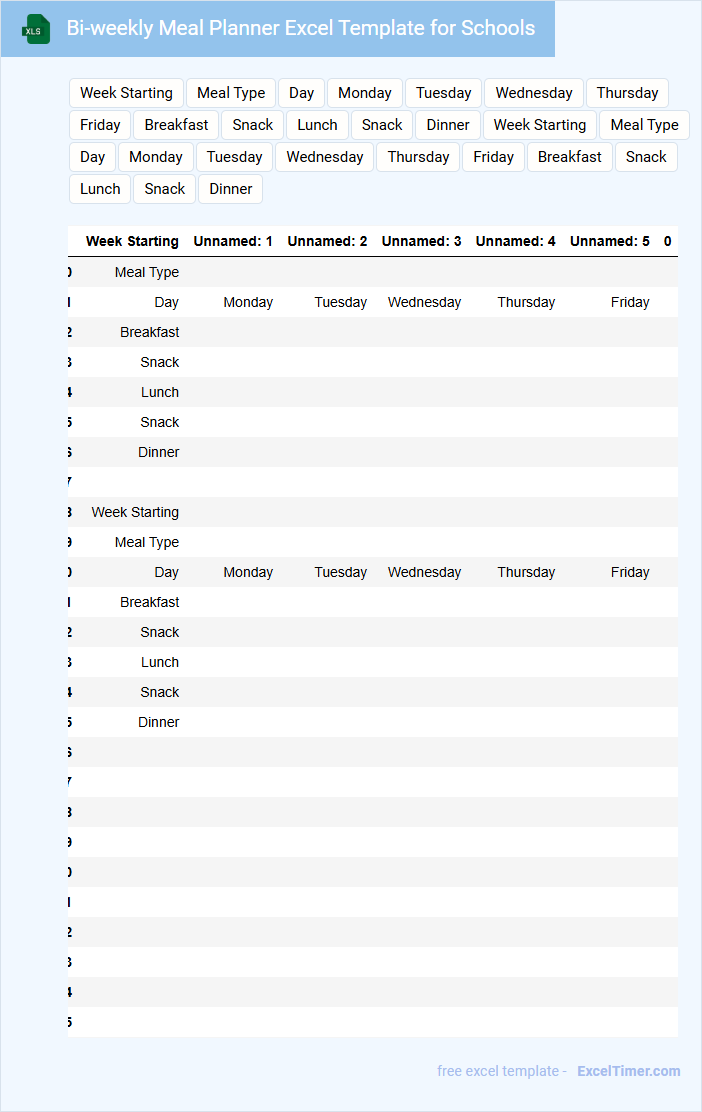Image resolution: width=702 pixels, height=1112 pixels.
Task: Select the Unnamed: 4 column header
Action: coord(516,241)
